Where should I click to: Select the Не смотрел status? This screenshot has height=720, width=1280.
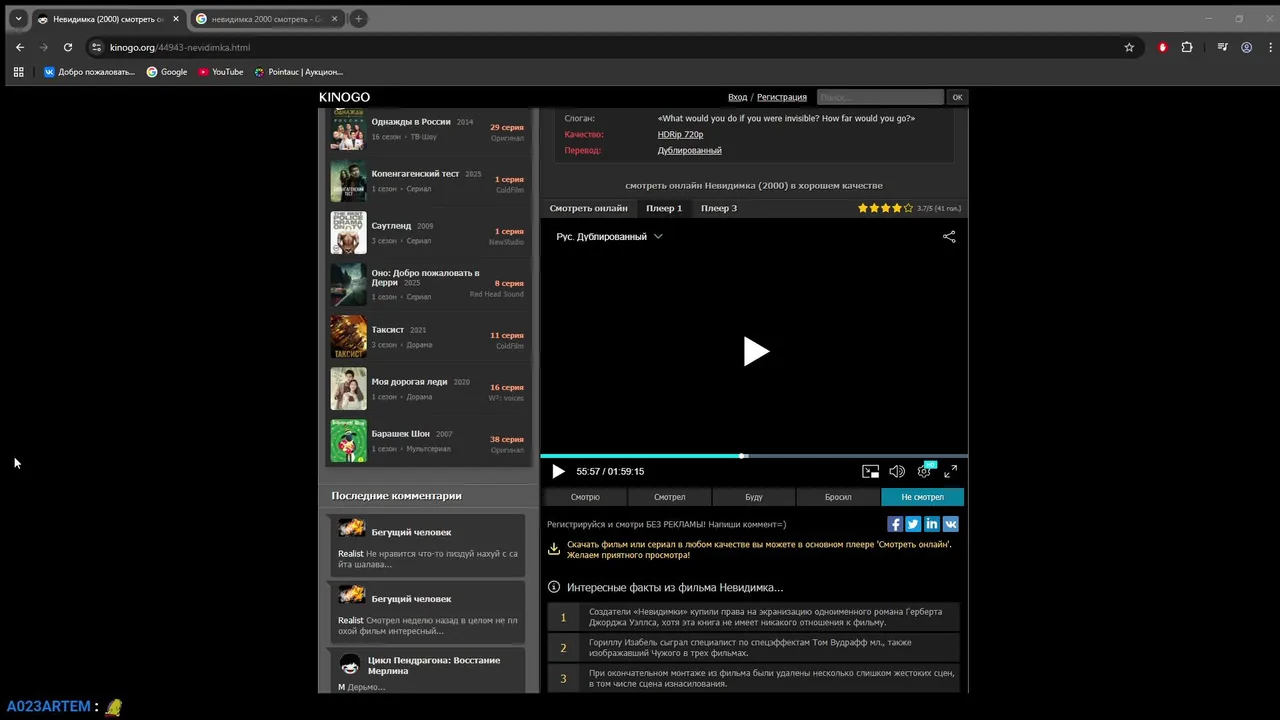(x=922, y=497)
